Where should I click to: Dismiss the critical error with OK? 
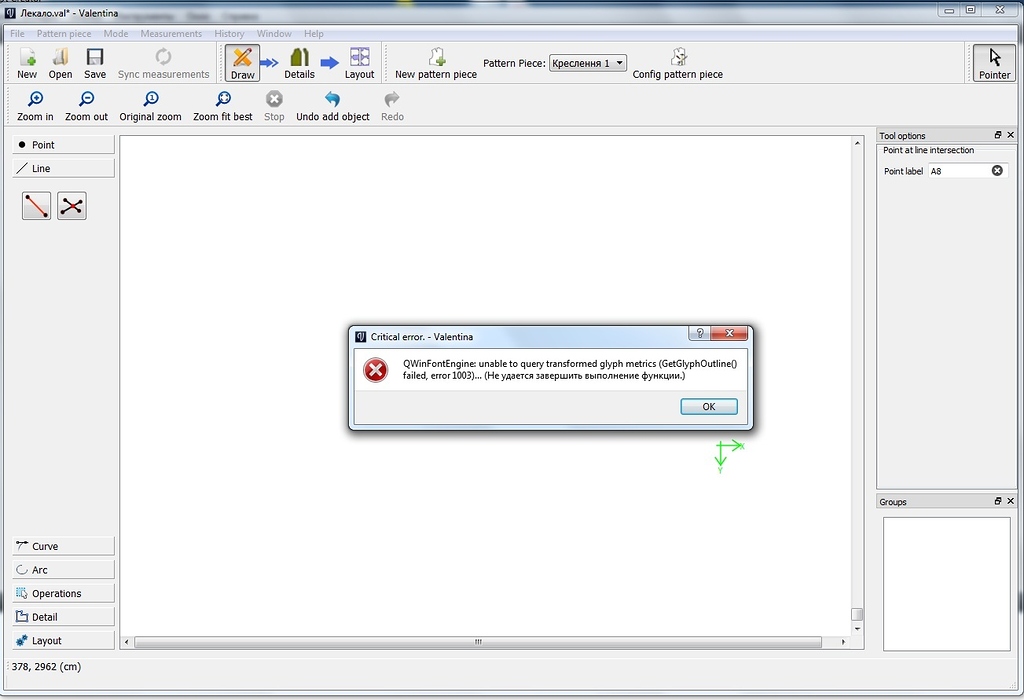[708, 406]
